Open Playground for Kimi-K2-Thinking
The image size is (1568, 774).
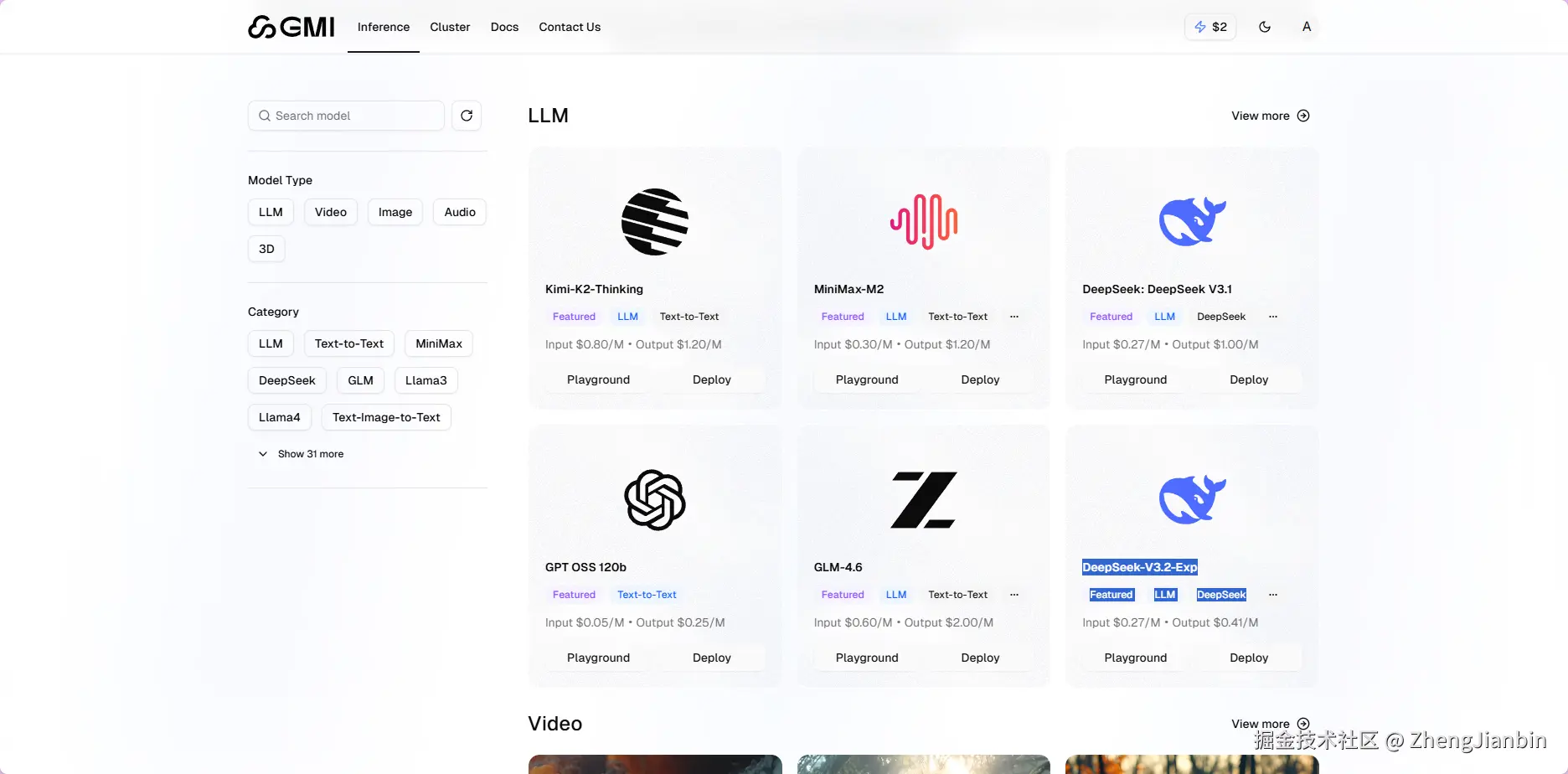point(598,379)
